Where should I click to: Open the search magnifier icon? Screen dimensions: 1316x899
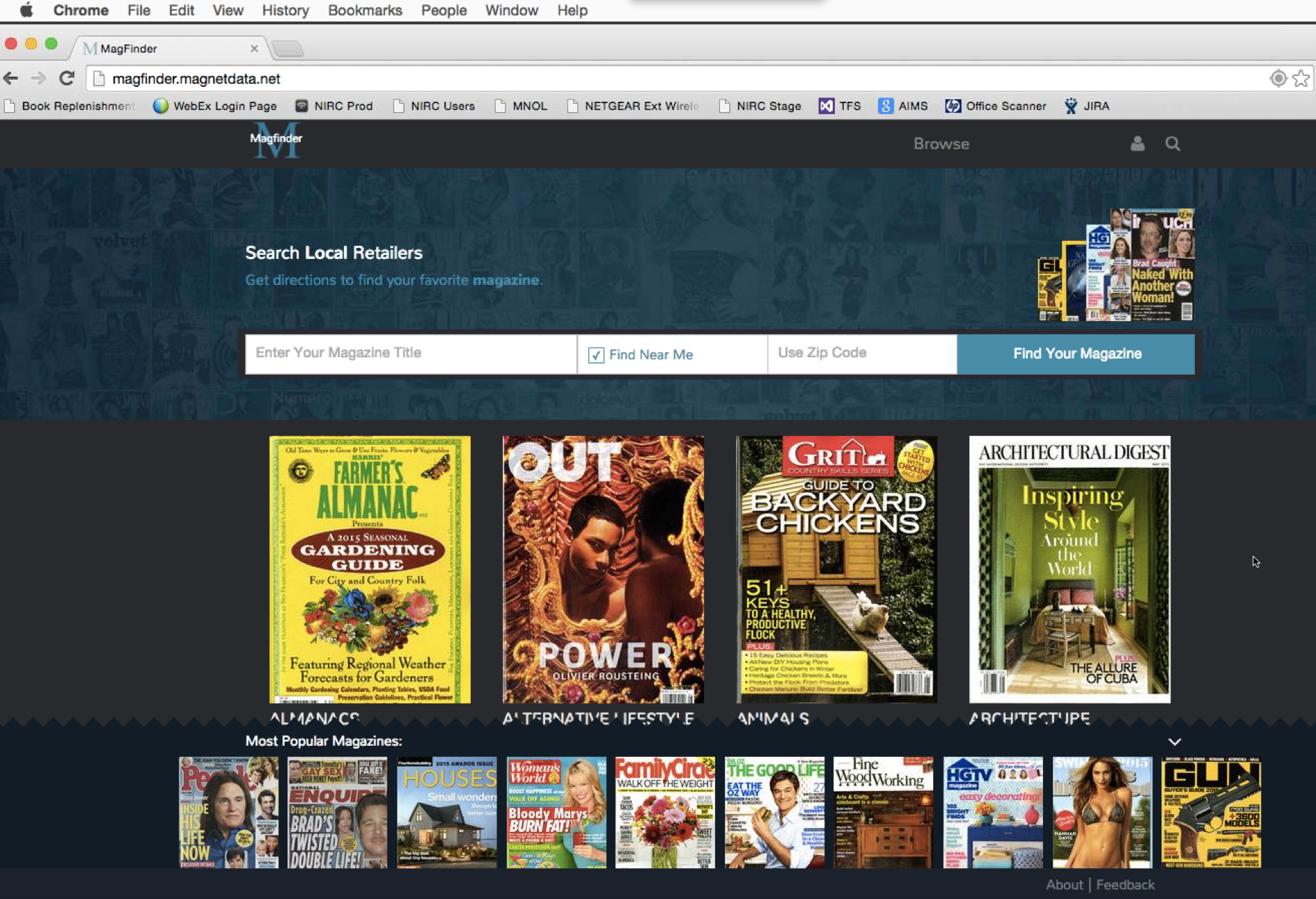click(1173, 143)
